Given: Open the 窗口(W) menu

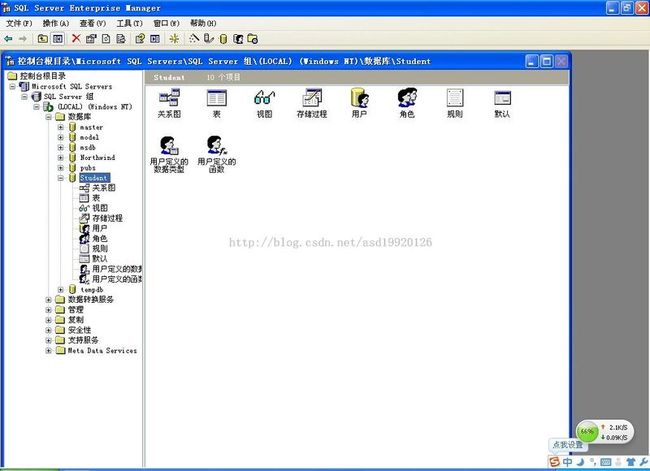Looking at the screenshot, I should 166,23.
